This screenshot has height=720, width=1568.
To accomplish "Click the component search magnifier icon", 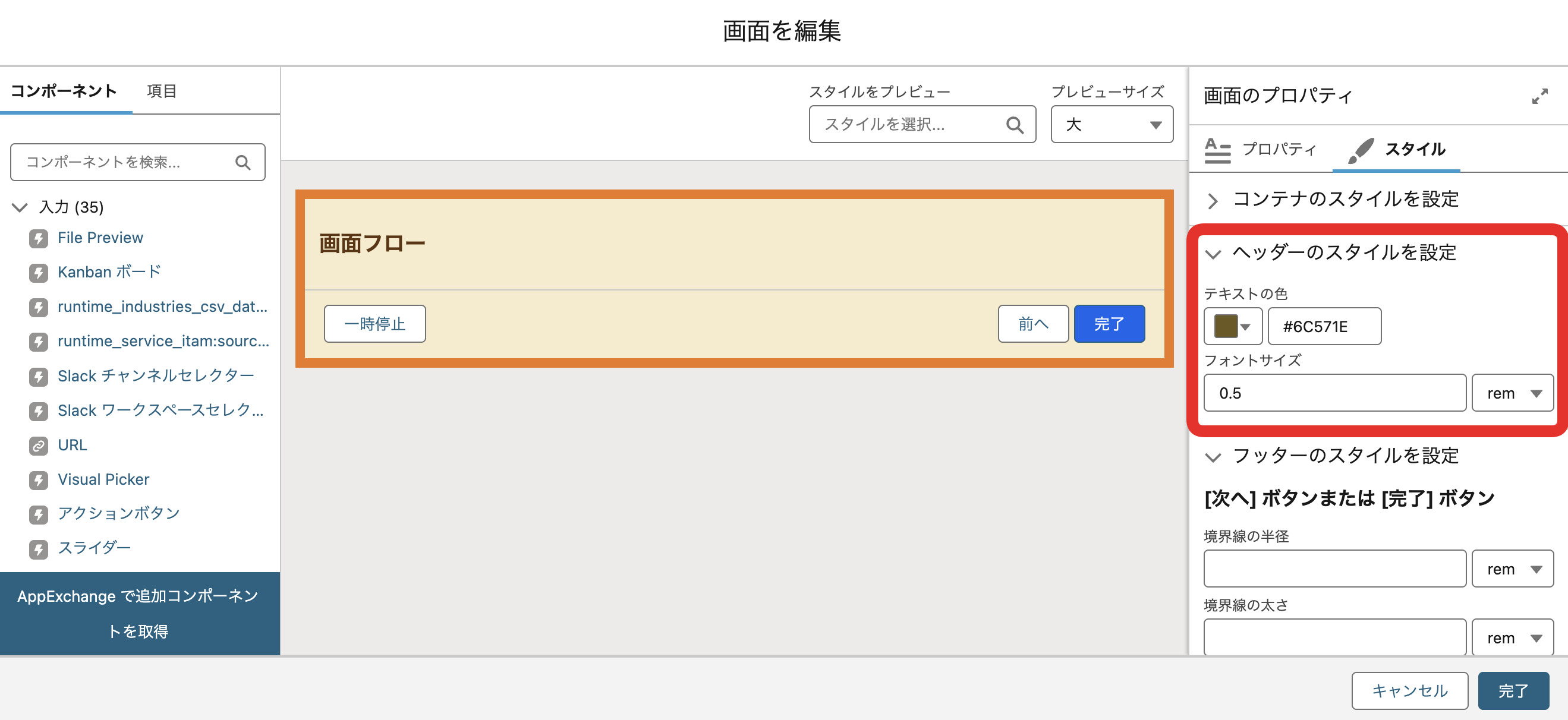I will click(243, 162).
